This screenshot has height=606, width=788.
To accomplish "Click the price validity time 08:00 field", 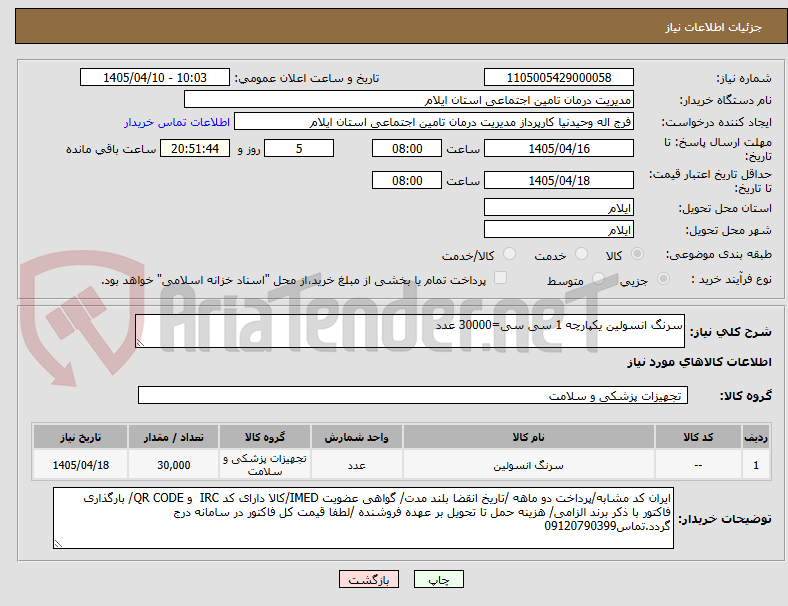I will coord(407,180).
